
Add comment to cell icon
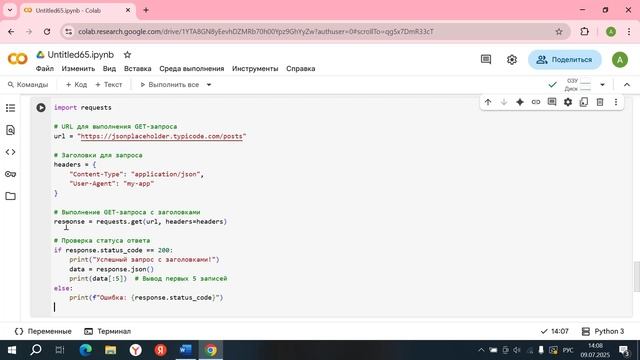click(552, 102)
